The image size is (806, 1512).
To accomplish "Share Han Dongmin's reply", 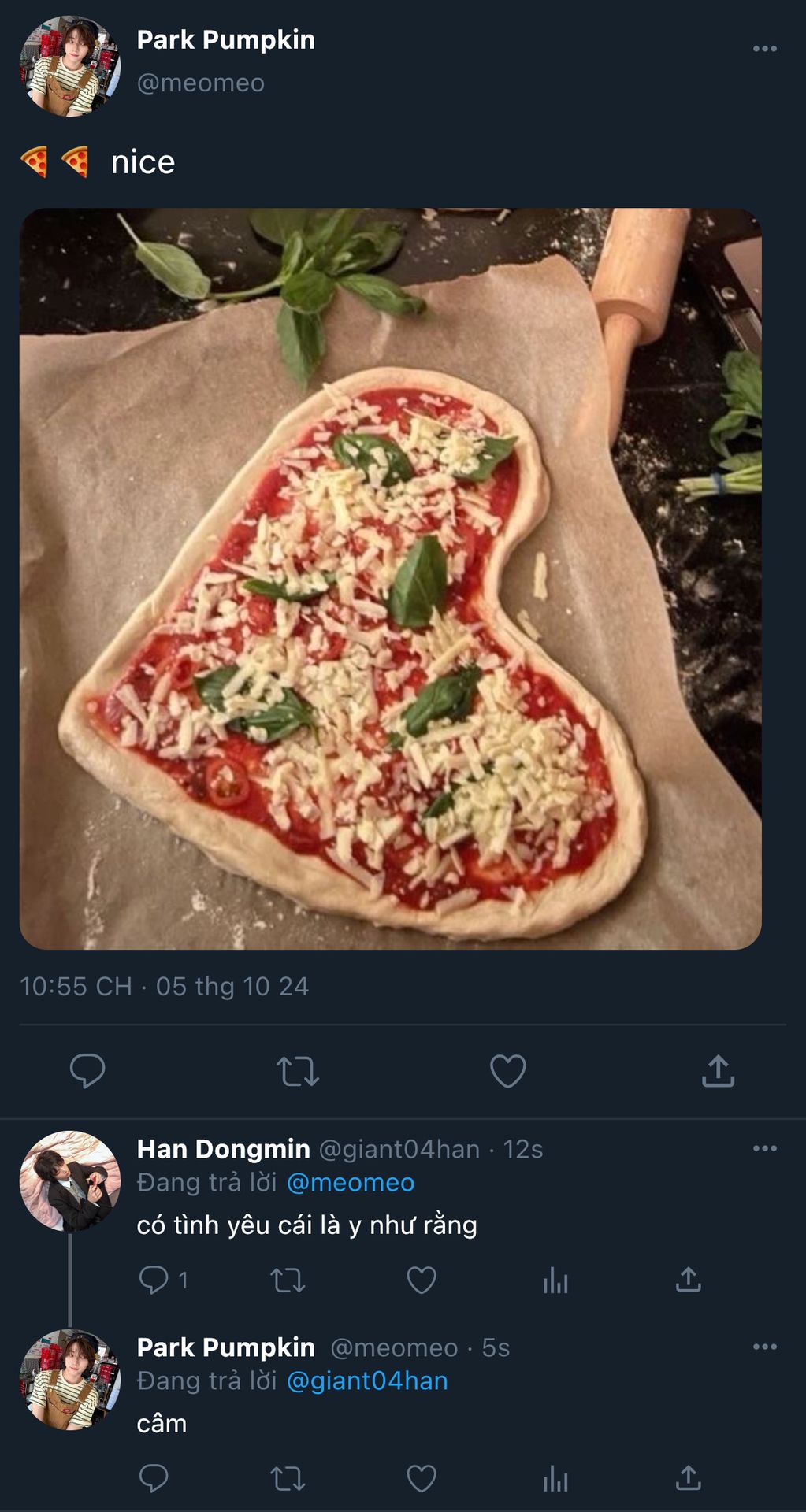I will [x=689, y=1280].
